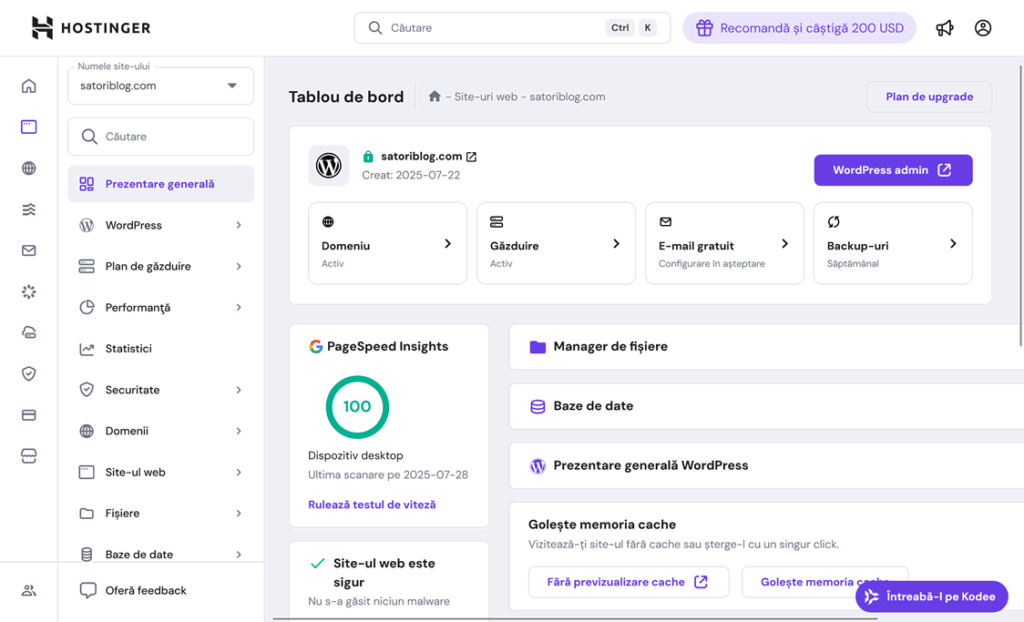1024x622 pixels.
Task: Open the user profile icon
Action: [x=983, y=28]
